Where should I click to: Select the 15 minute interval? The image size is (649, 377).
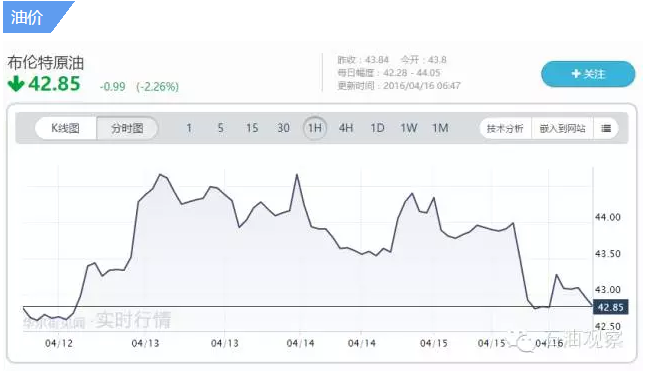pyautogui.click(x=252, y=128)
